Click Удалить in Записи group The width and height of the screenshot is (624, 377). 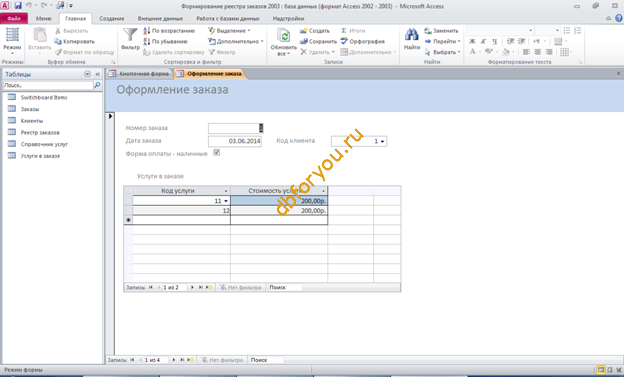tap(317, 52)
